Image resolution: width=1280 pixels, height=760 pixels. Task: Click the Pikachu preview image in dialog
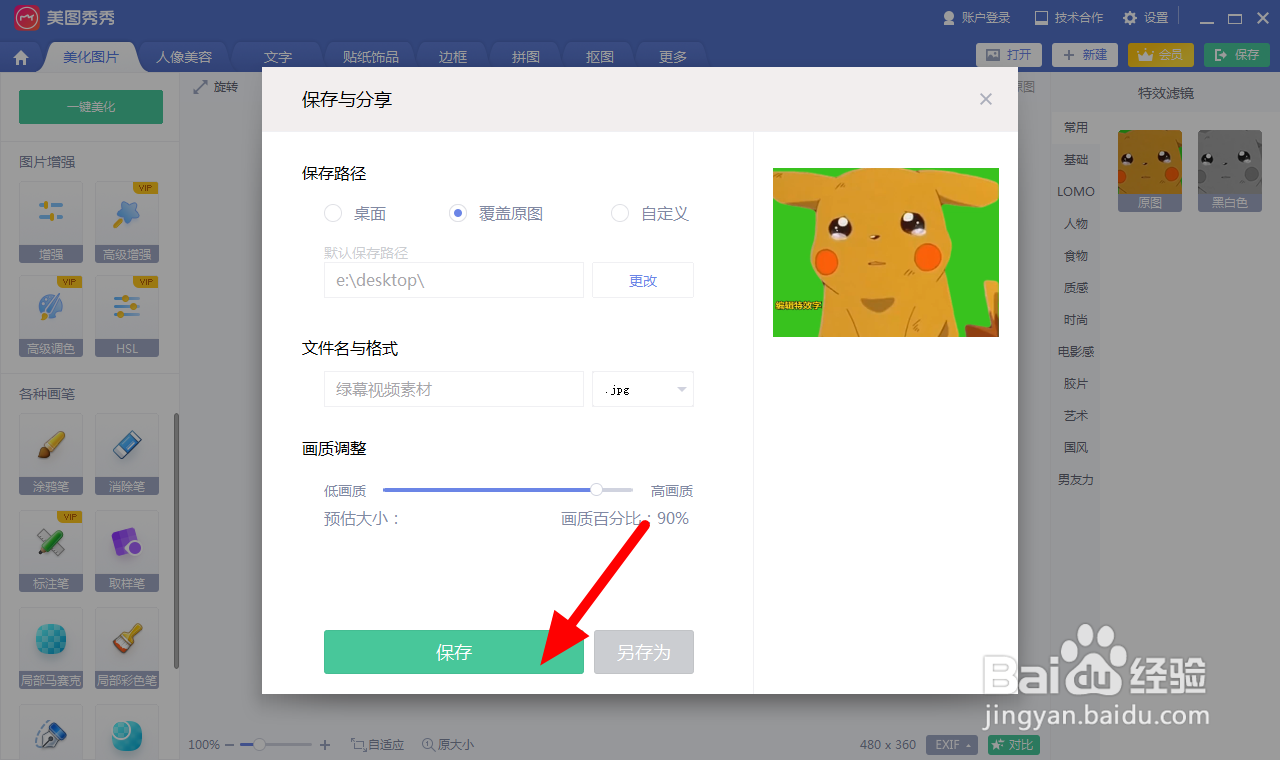point(886,252)
